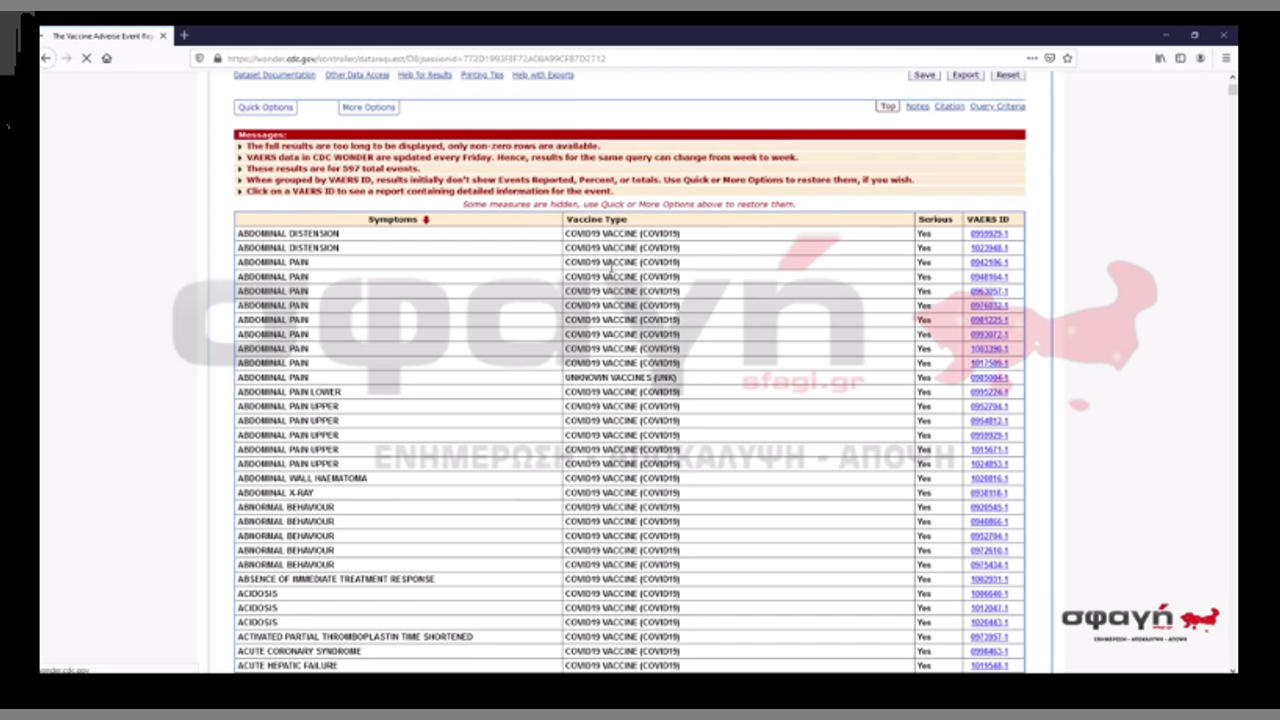Open the Dataset Documentation link
Image resolution: width=1280 pixels, height=720 pixels.
tap(274, 75)
